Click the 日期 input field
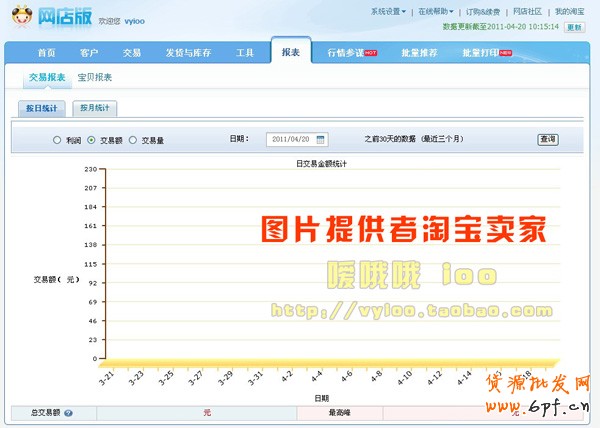600x428 pixels. coord(302,140)
